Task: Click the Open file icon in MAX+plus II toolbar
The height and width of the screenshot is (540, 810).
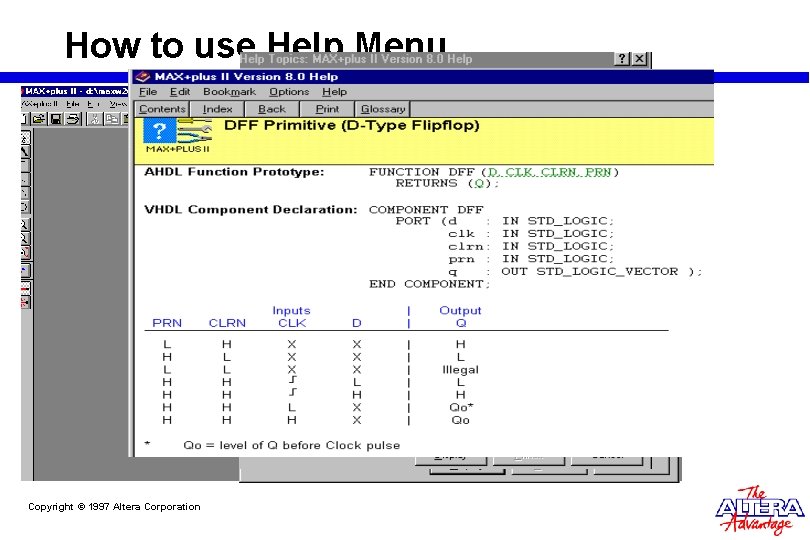Action: pos(39,119)
